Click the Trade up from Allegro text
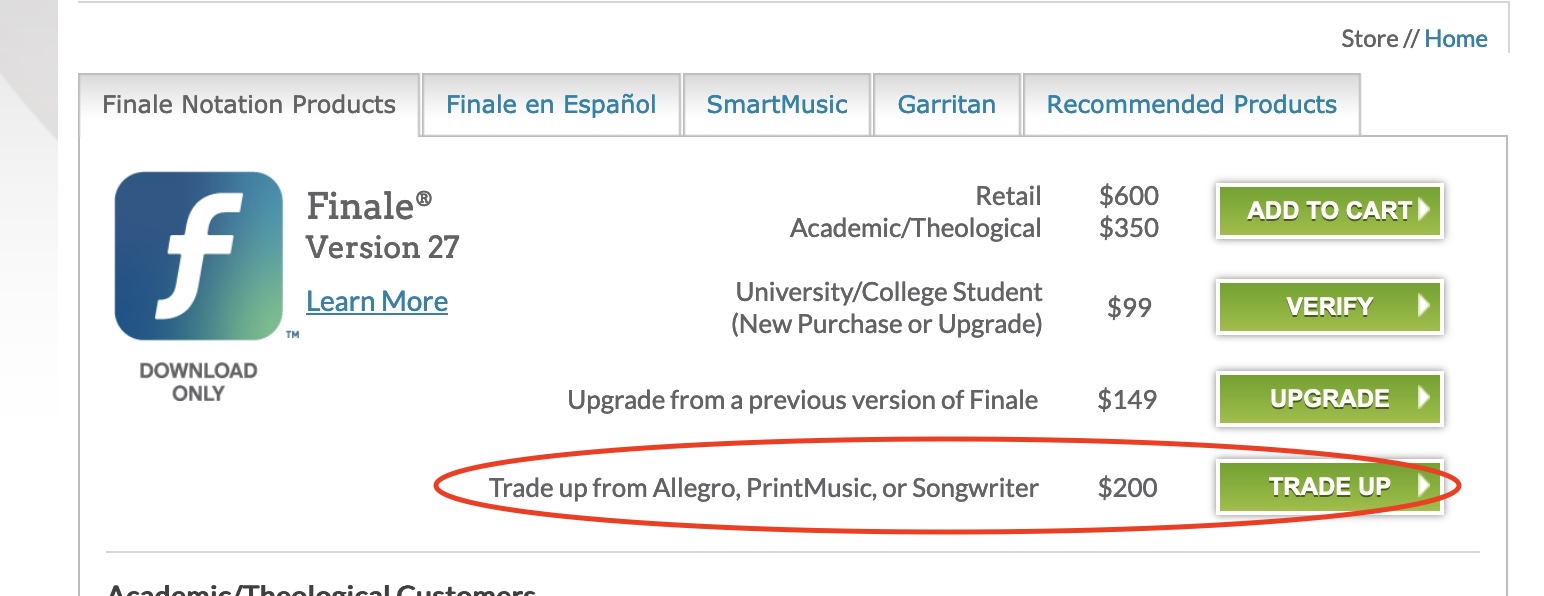Image resolution: width=1544 pixels, height=596 pixels. tap(763, 488)
